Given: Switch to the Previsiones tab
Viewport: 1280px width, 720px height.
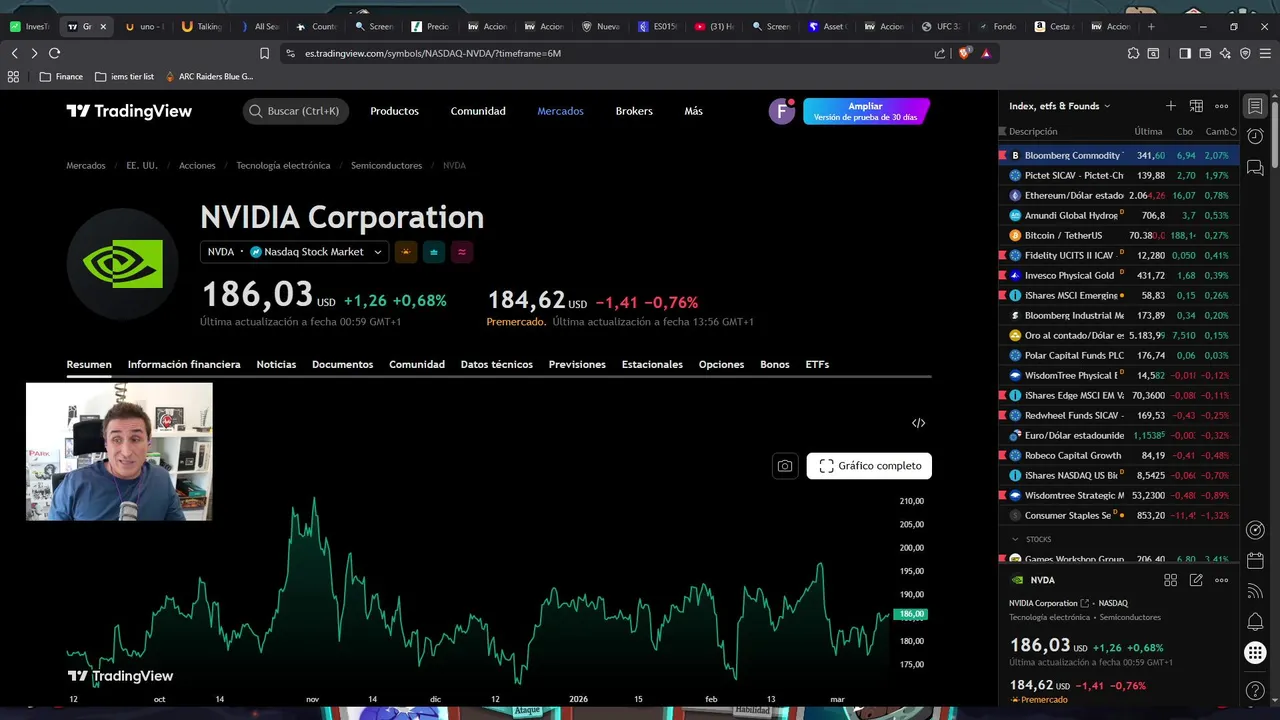Looking at the screenshot, I should [x=577, y=364].
